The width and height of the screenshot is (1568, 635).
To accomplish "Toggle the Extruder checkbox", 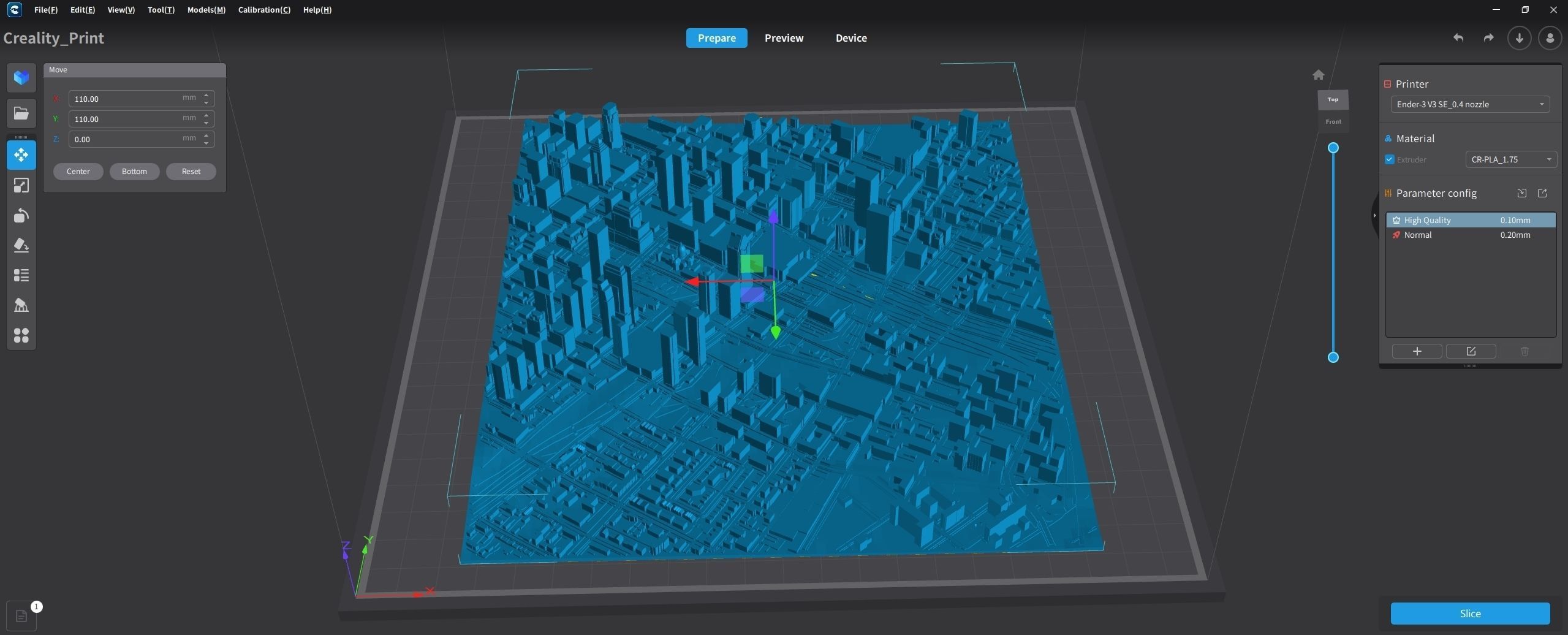I will [x=1389, y=159].
